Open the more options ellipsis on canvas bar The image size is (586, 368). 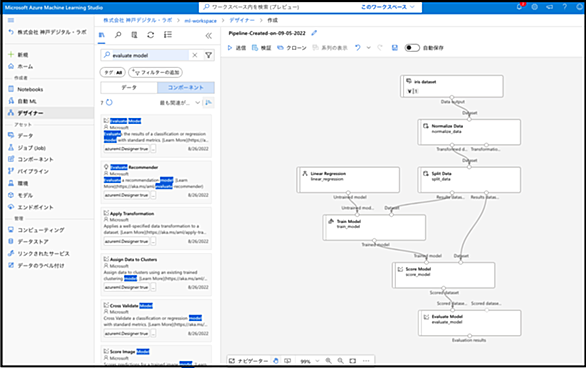pos(366,361)
